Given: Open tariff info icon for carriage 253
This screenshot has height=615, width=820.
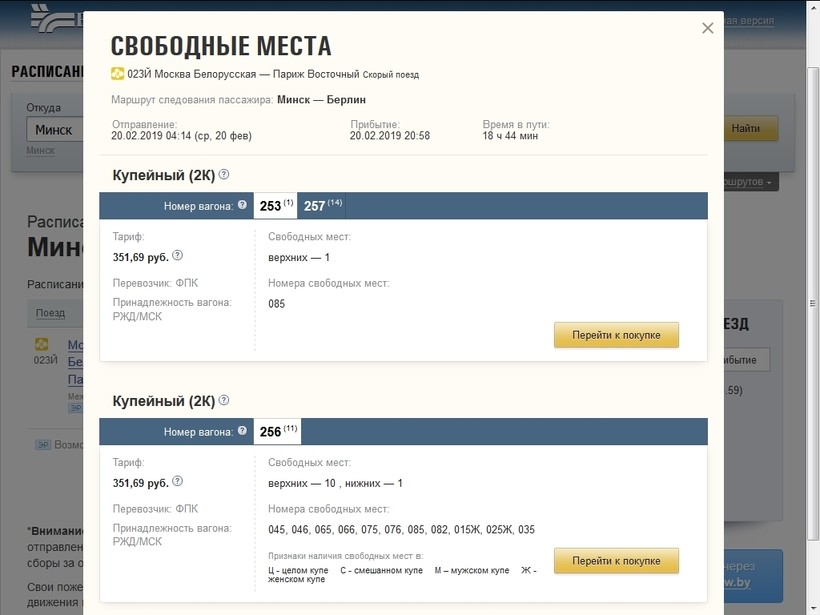Looking at the screenshot, I should [178, 256].
